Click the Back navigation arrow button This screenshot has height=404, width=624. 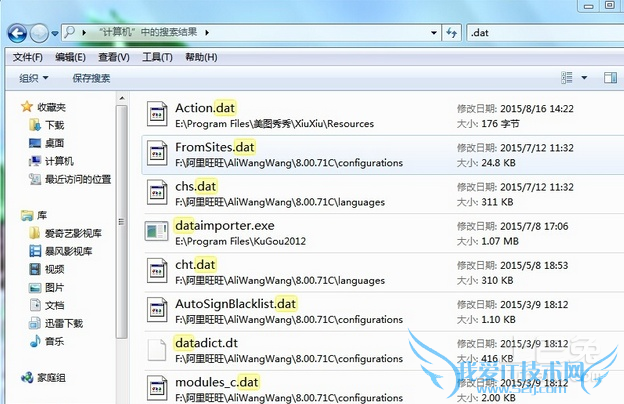coord(18,33)
